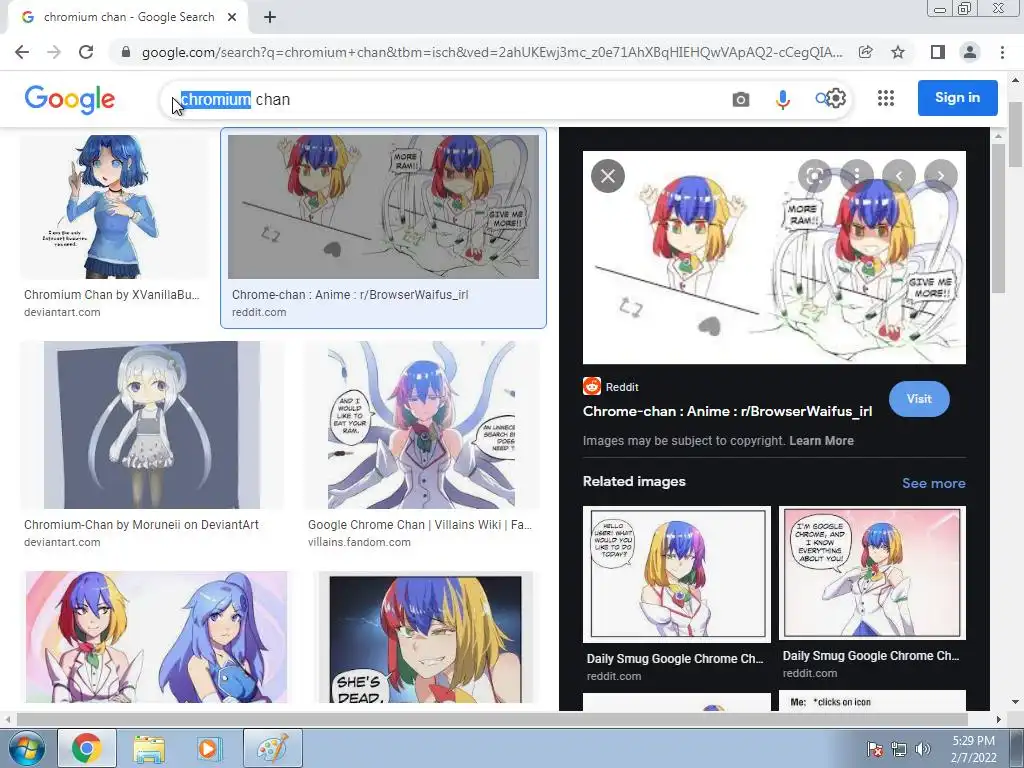This screenshot has height=768, width=1024.
Task: Click the preview panel vertical scrollbar
Action: tap(999, 218)
